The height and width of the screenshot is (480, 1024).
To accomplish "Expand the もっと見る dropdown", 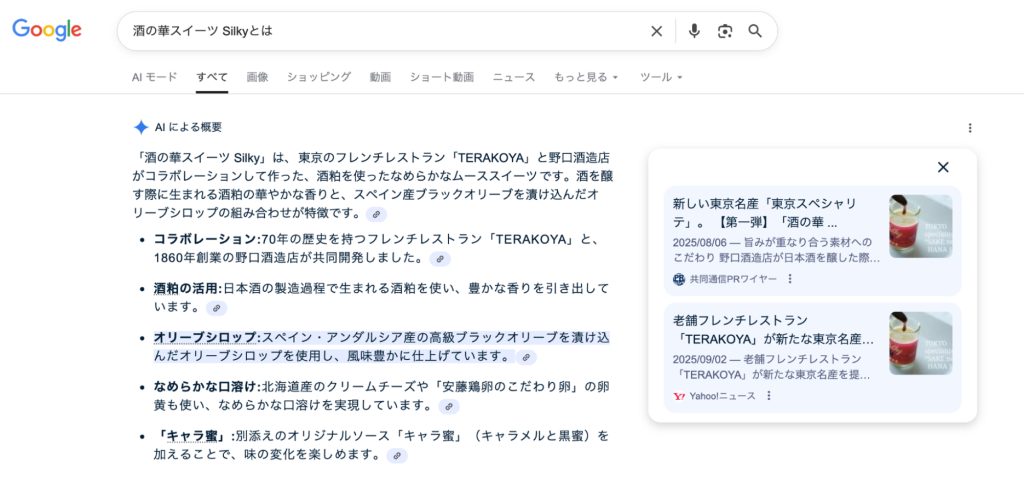I will (x=586, y=77).
